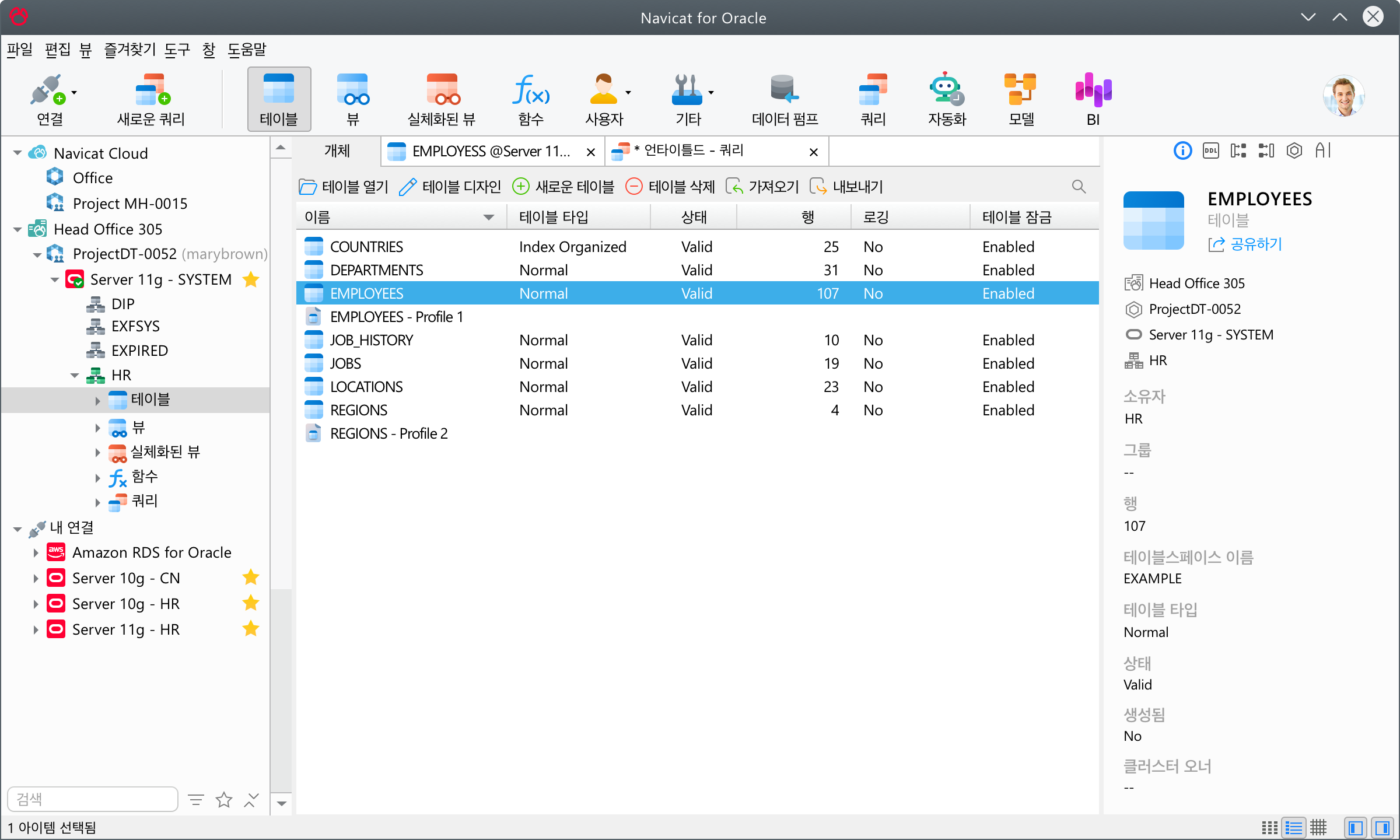Show the AI assistant panel icon
Screen dimensions: 1400x840
[1323, 151]
